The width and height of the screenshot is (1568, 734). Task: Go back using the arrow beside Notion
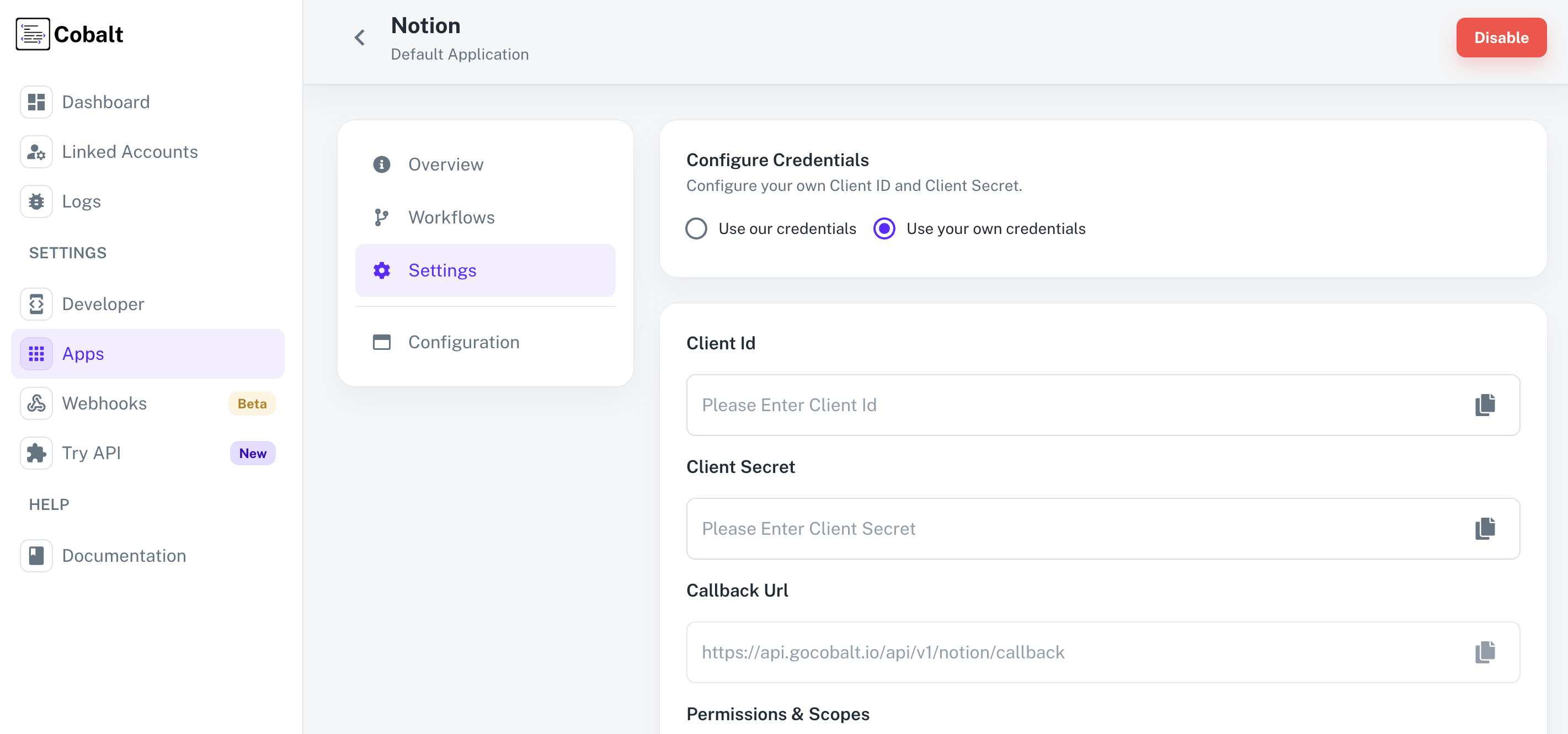click(359, 38)
